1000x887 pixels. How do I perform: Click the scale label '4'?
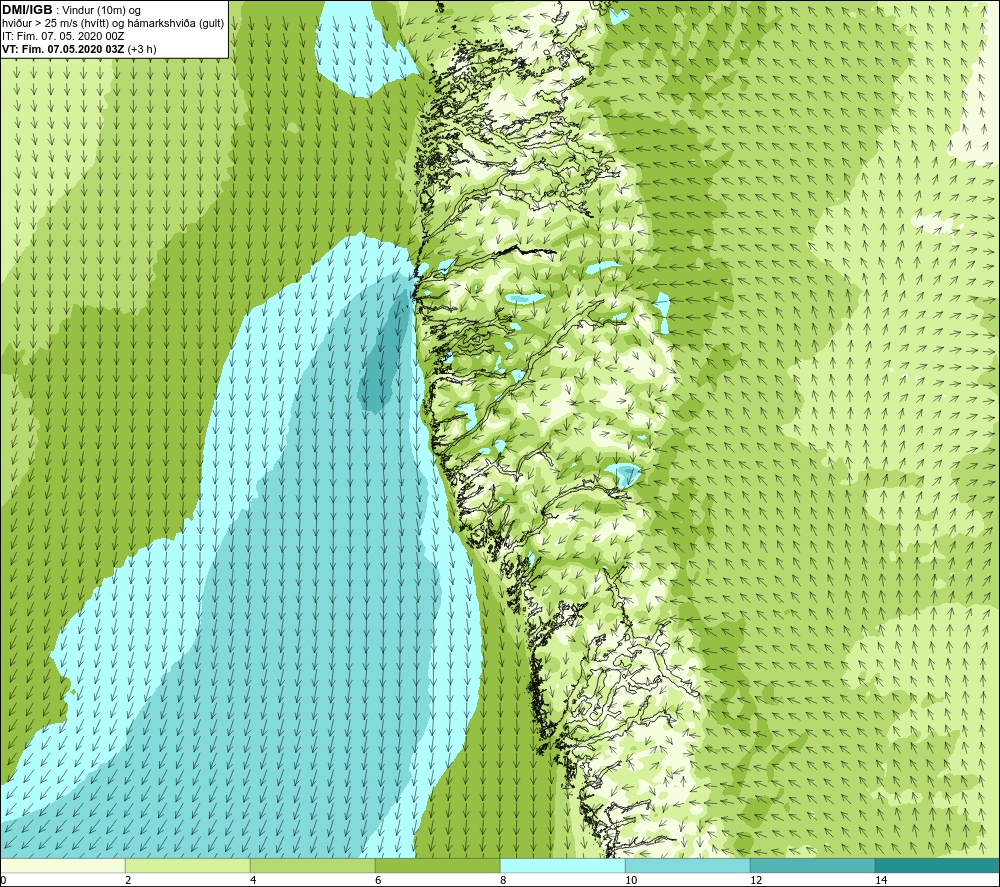pos(253,880)
